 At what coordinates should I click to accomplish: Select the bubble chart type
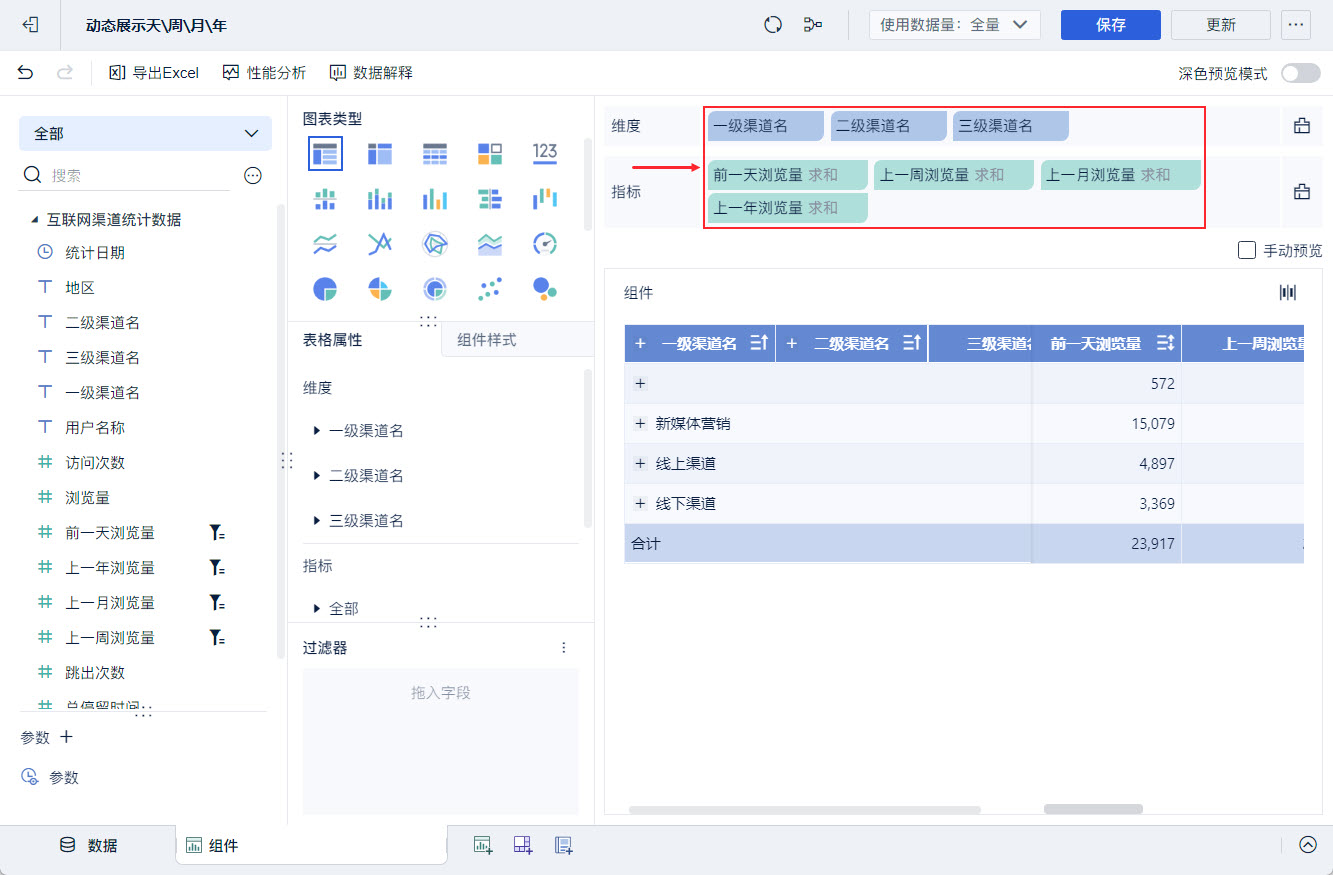(x=545, y=289)
